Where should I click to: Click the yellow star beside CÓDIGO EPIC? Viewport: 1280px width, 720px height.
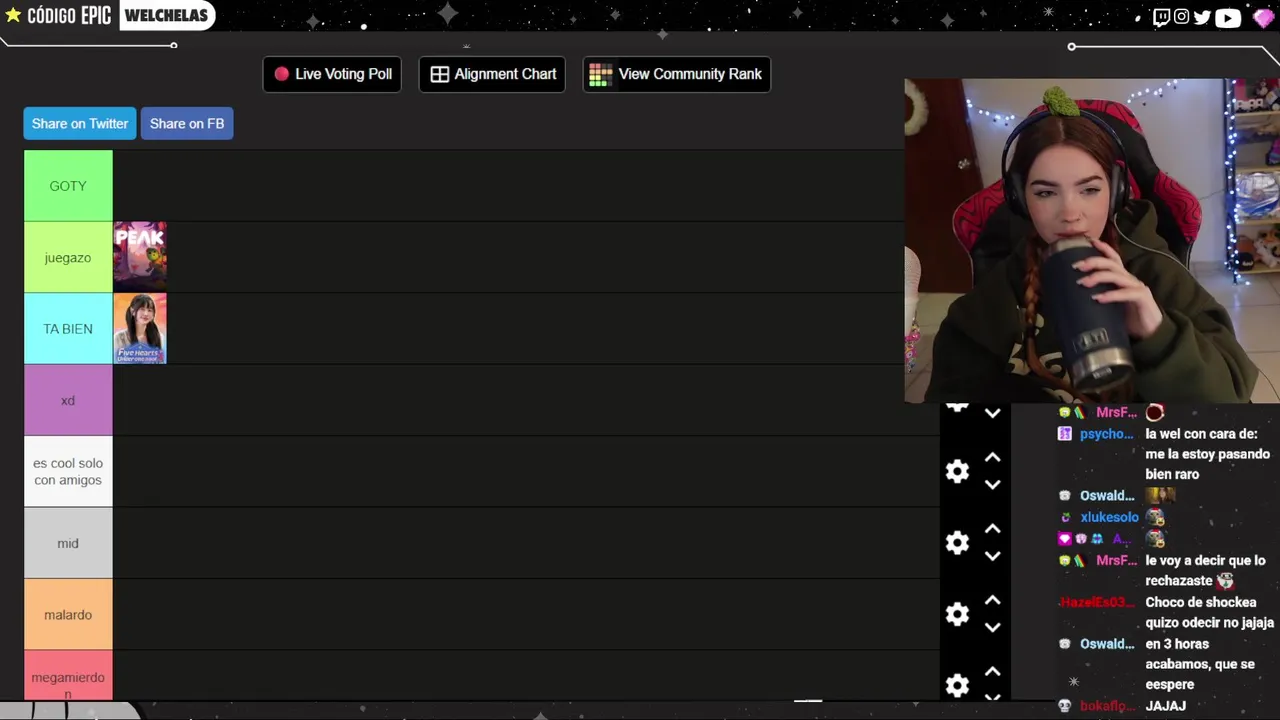coord(13,15)
